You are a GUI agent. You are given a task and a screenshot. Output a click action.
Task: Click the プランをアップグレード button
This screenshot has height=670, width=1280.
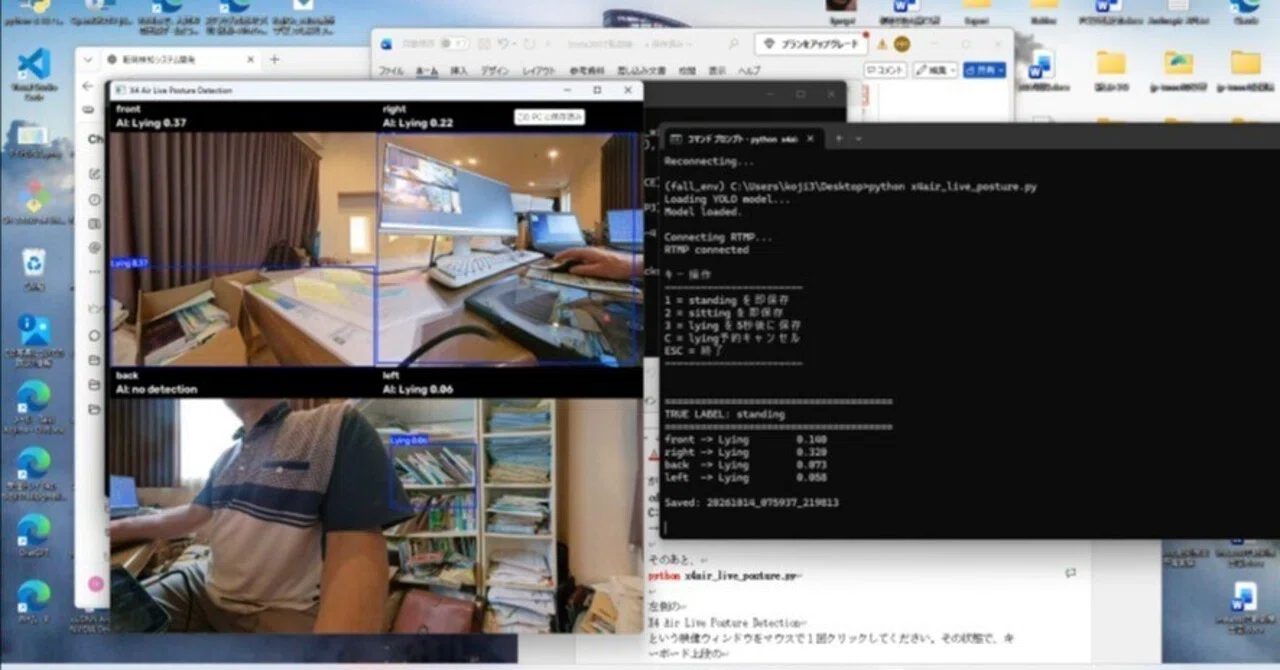point(811,45)
